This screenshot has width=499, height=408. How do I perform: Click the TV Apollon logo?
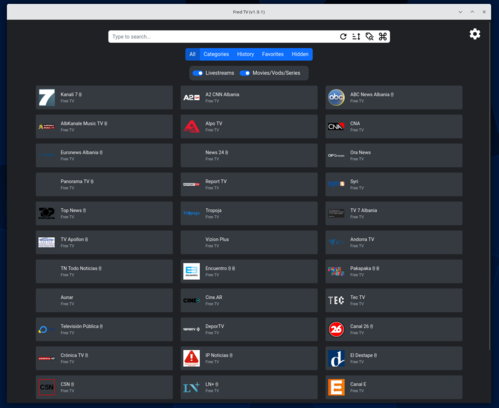click(x=47, y=242)
